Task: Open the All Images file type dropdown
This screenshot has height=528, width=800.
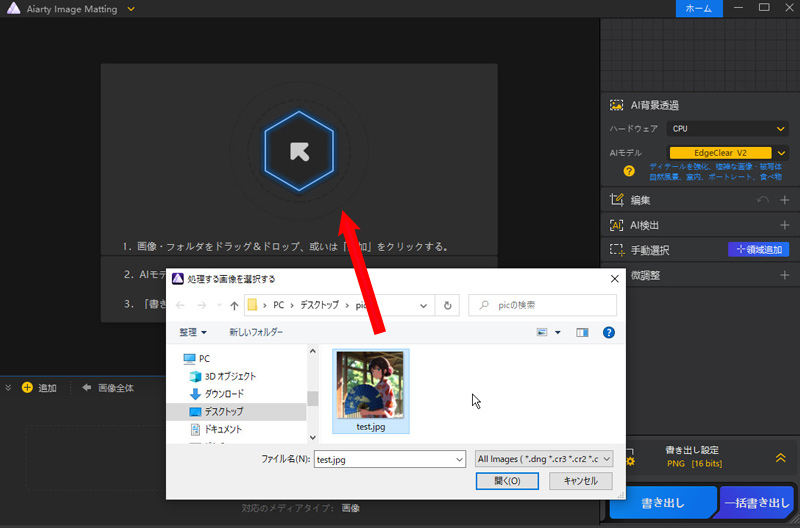Action: (x=544, y=459)
